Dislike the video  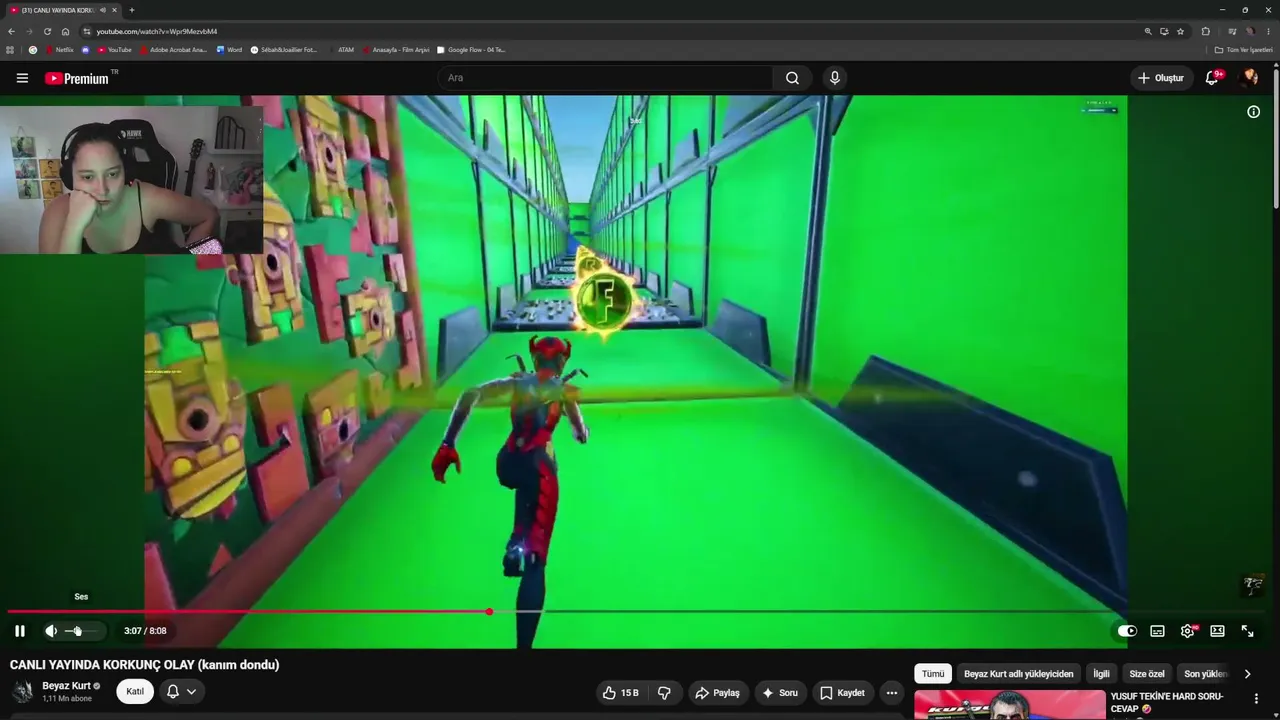point(664,693)
